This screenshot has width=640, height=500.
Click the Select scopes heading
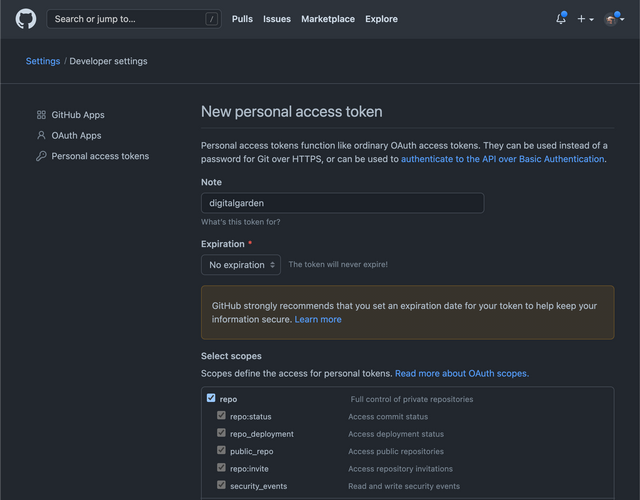coord(231,356)
